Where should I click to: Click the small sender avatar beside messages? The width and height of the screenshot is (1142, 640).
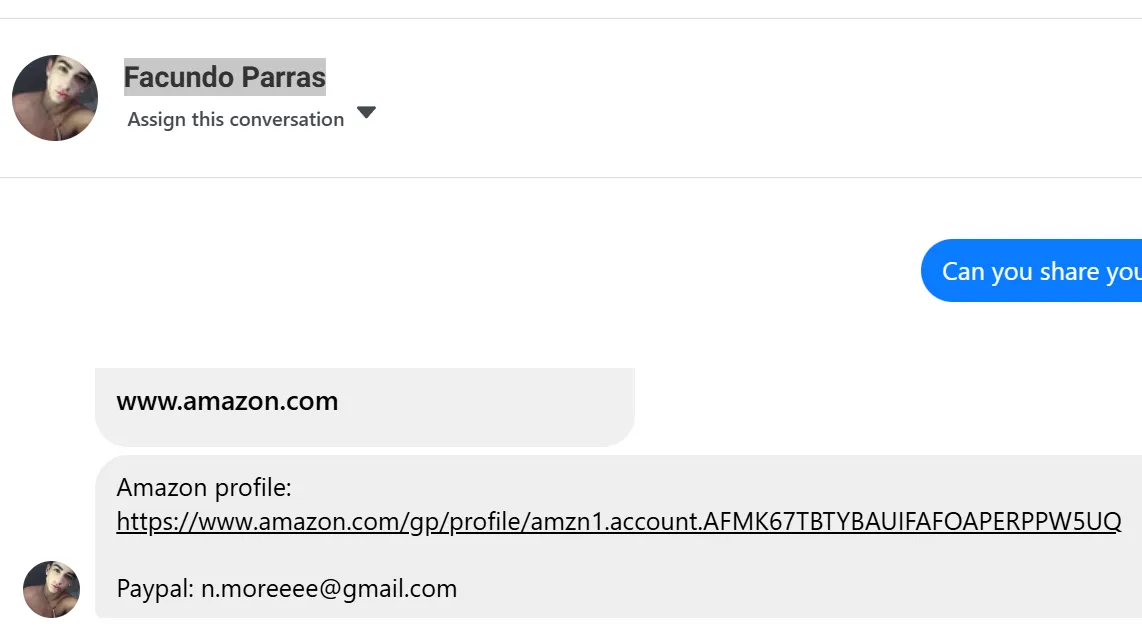[51, 589]
